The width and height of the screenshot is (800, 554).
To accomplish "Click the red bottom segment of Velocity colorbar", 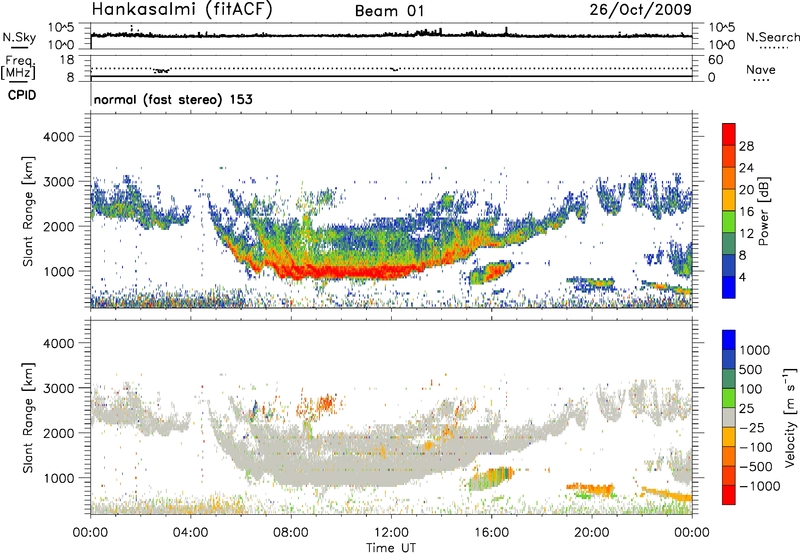I will pyautogui.click(x=729, y=495).
